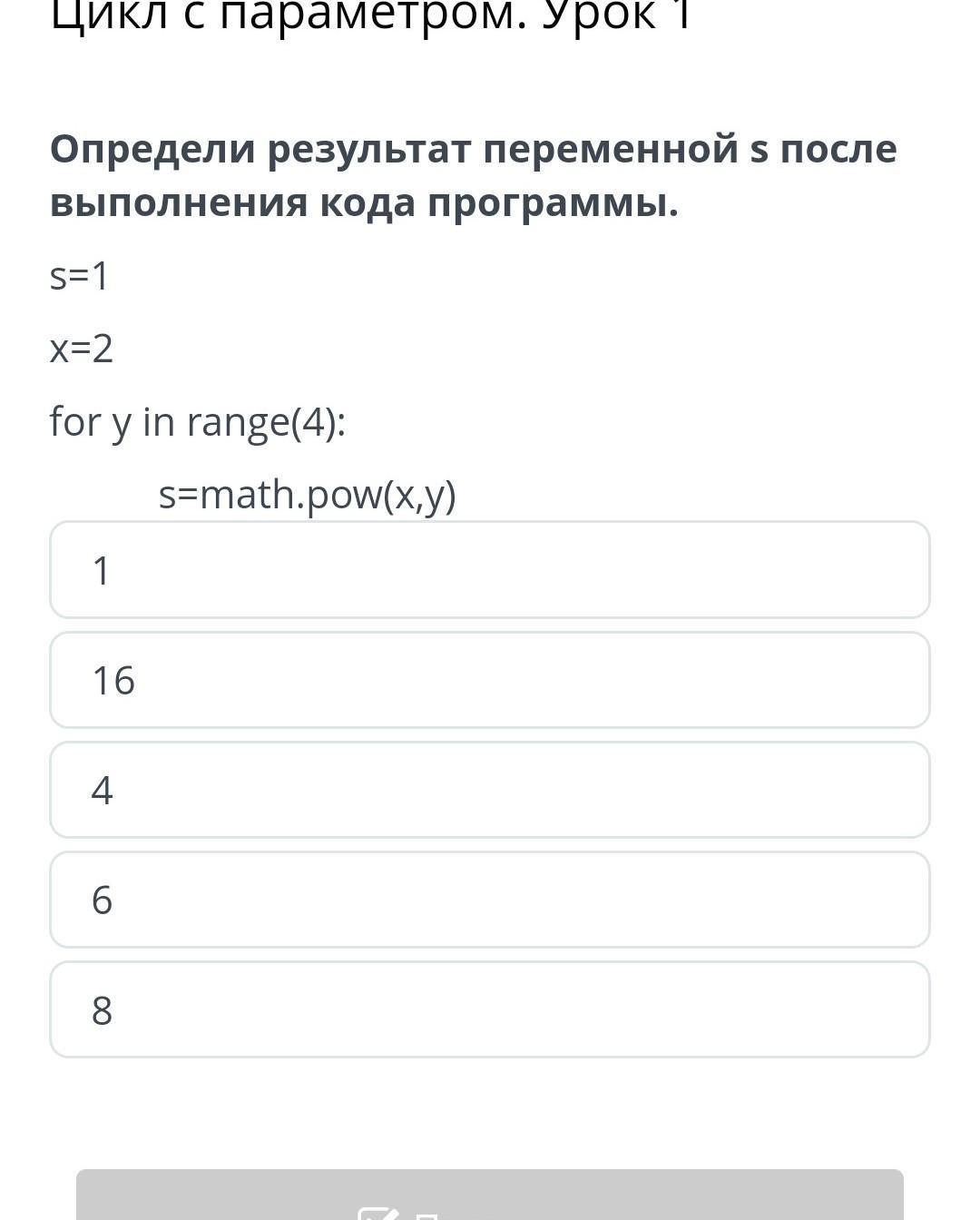Select answer option 1
Image resolution: width=980 pixels, height=1220 pixels.
click(x=490, y=570)
